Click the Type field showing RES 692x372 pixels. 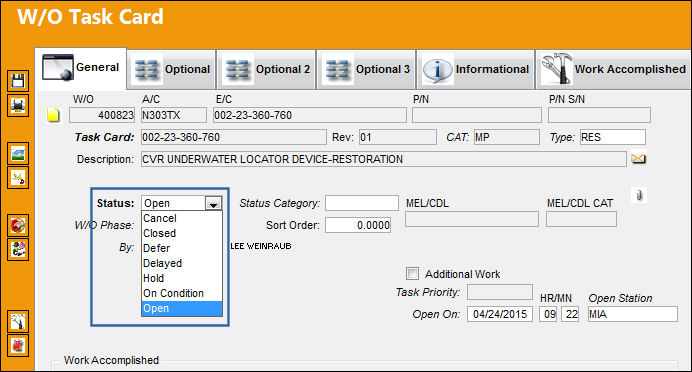[x=613, y=137]
